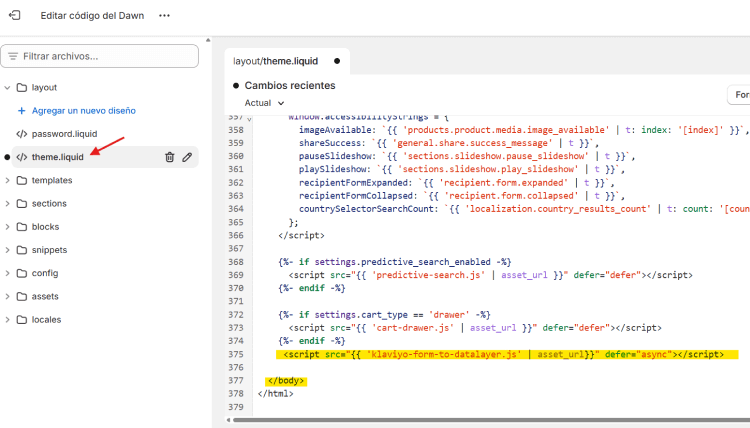This screenshot has height=428, width=750.
Task: Click 'predictive-search.js' text on line 369
Action: [430, 275]
